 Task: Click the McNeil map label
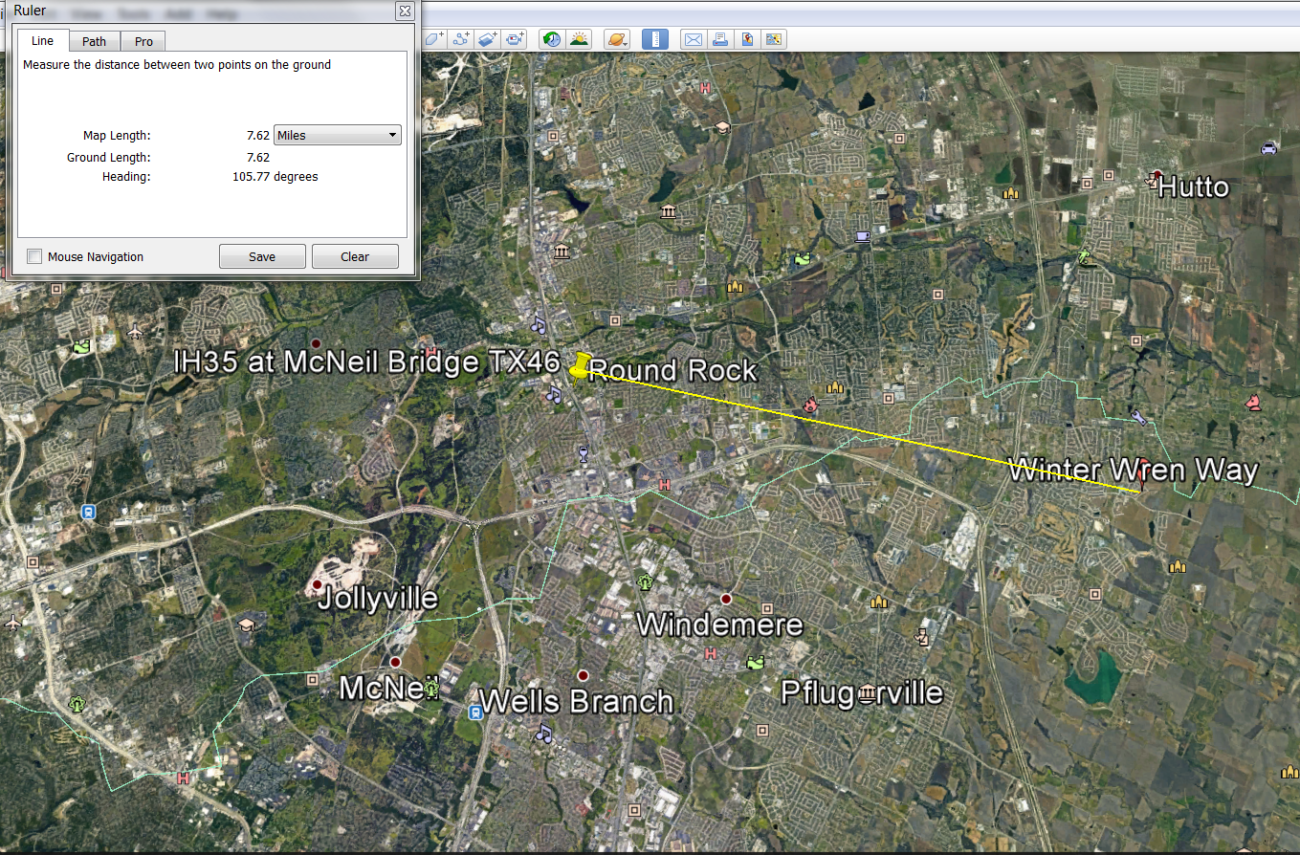point(390,688)
